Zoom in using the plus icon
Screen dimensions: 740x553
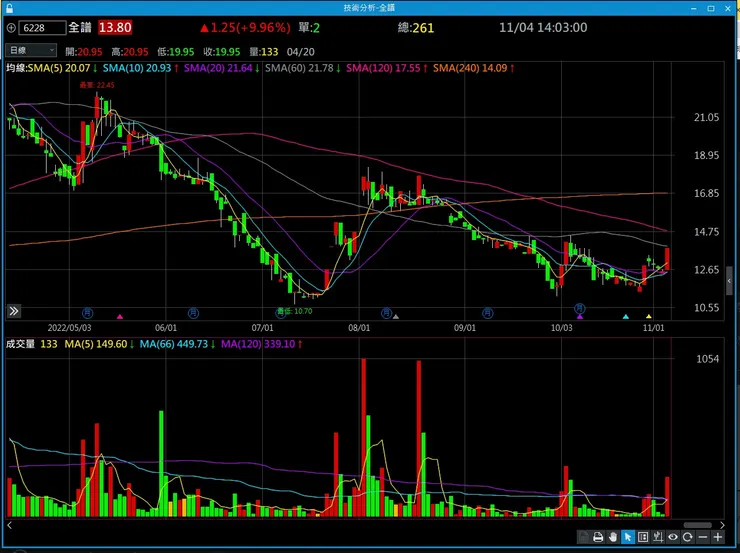coord(718,537)
